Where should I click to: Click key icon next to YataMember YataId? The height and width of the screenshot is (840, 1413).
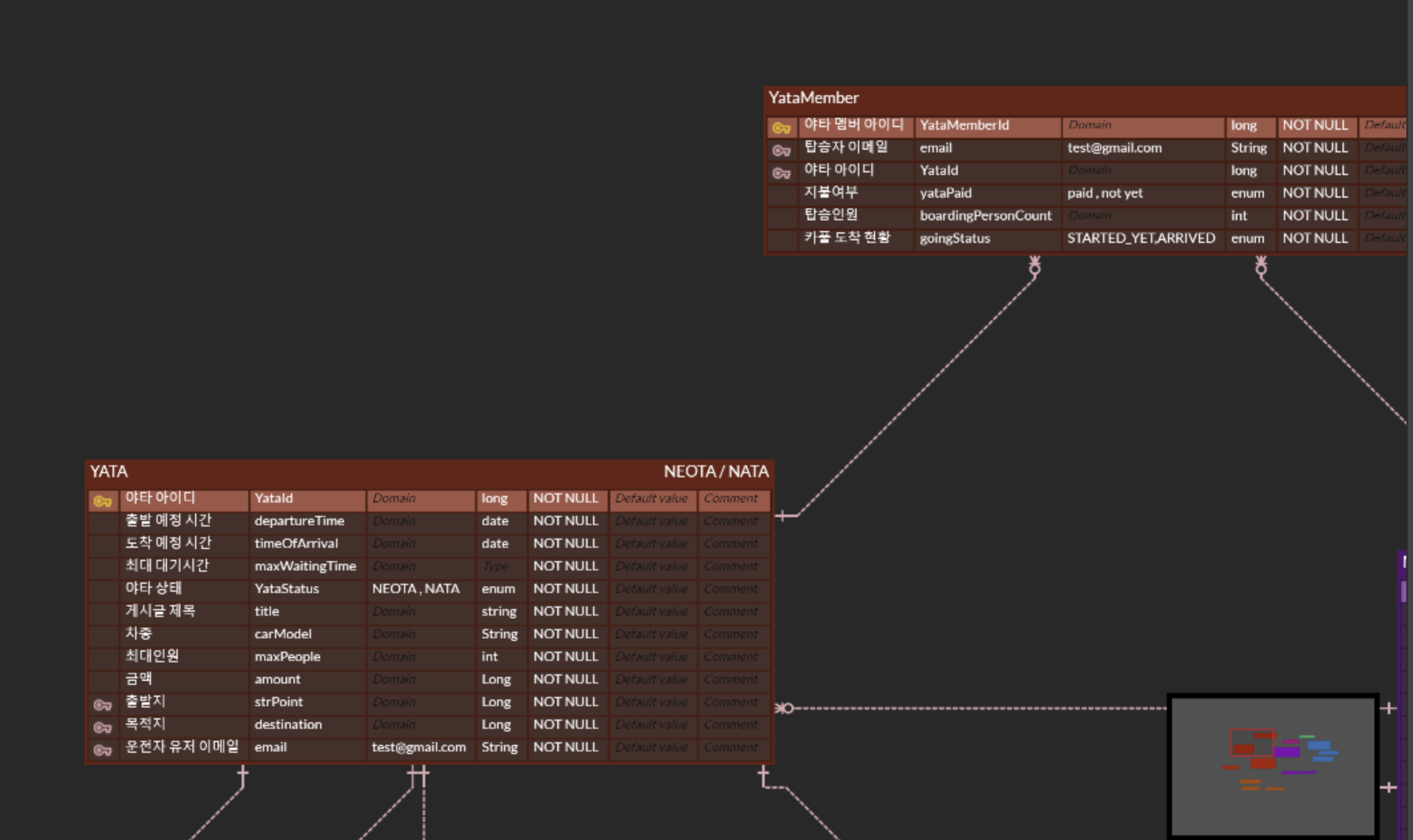[x=781, y=173]
